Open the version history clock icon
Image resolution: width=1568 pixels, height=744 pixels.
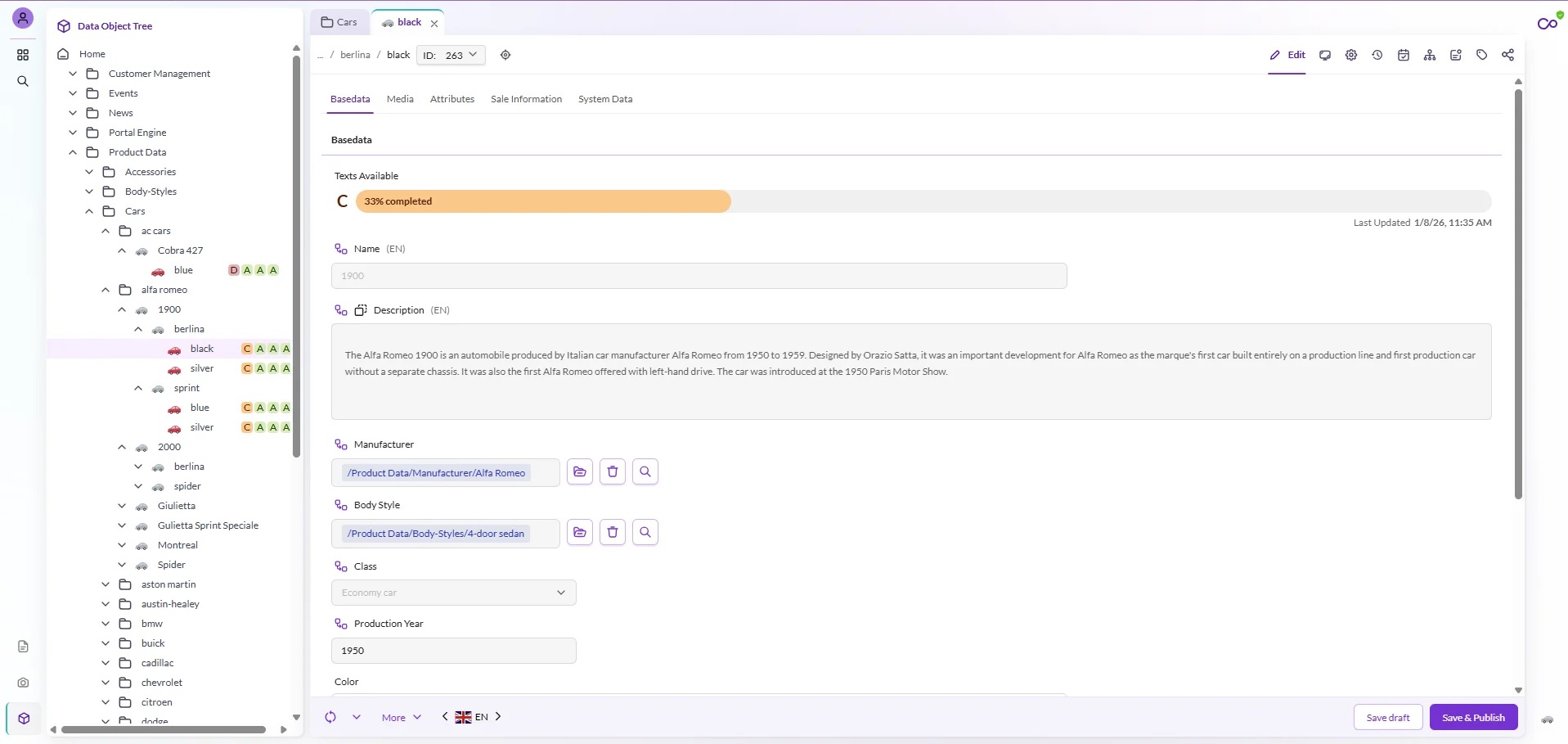point(1377,55)
